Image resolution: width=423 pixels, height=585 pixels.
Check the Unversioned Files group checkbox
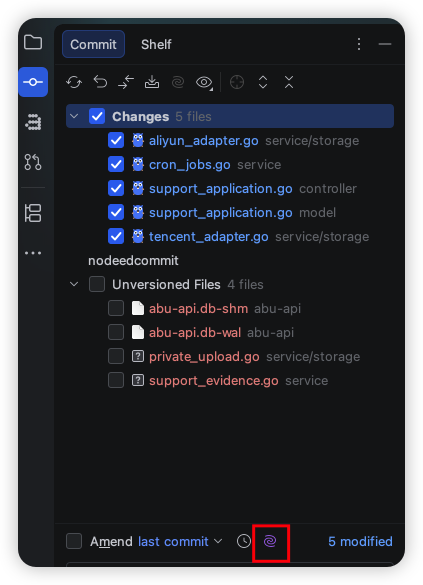coord(97,284)
